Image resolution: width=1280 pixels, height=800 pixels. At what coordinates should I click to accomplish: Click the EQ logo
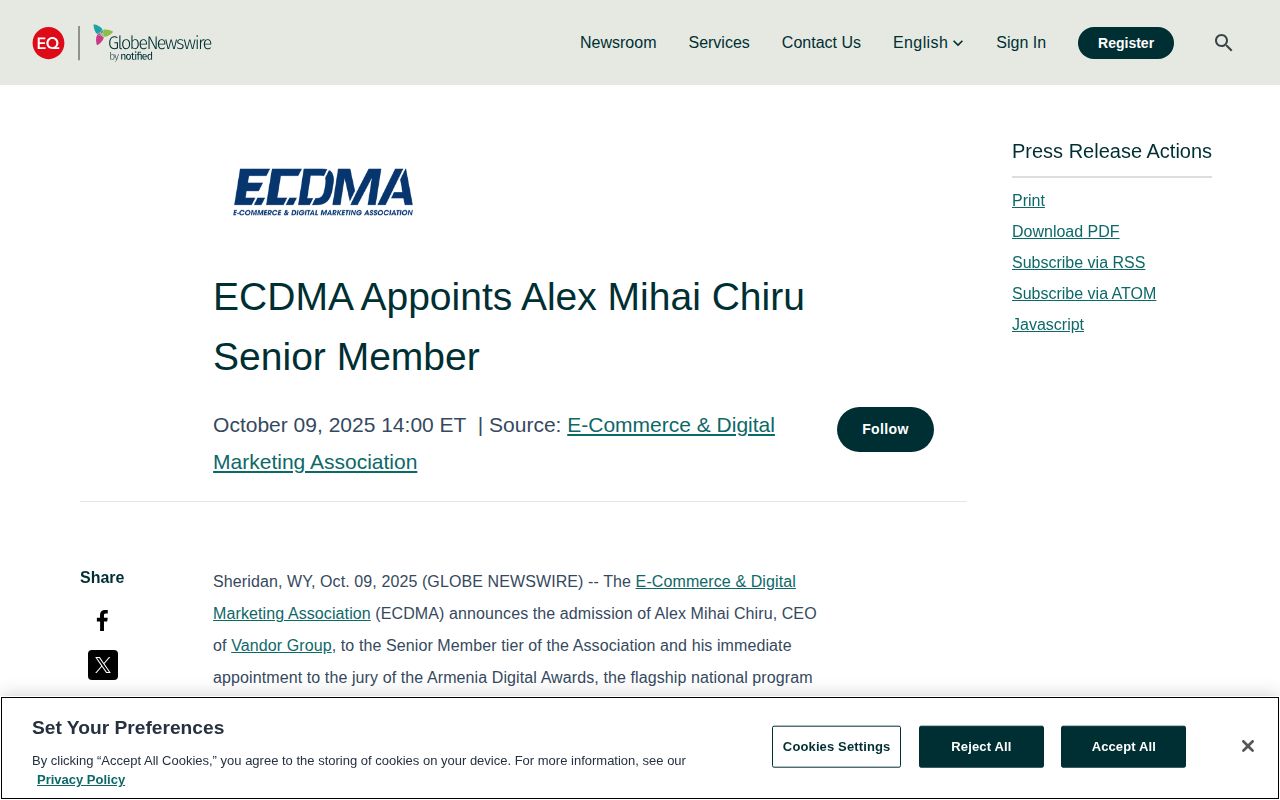tap(48, 42)
